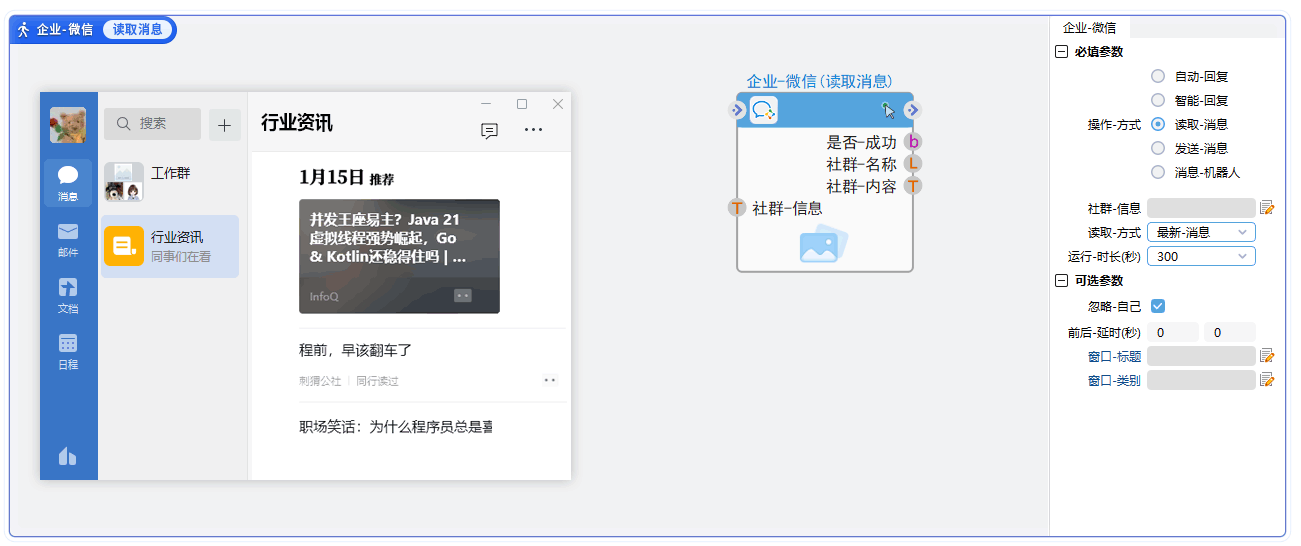Click the 是否-成功 output port 'b'
The image size is (1301, 546).
913,142
